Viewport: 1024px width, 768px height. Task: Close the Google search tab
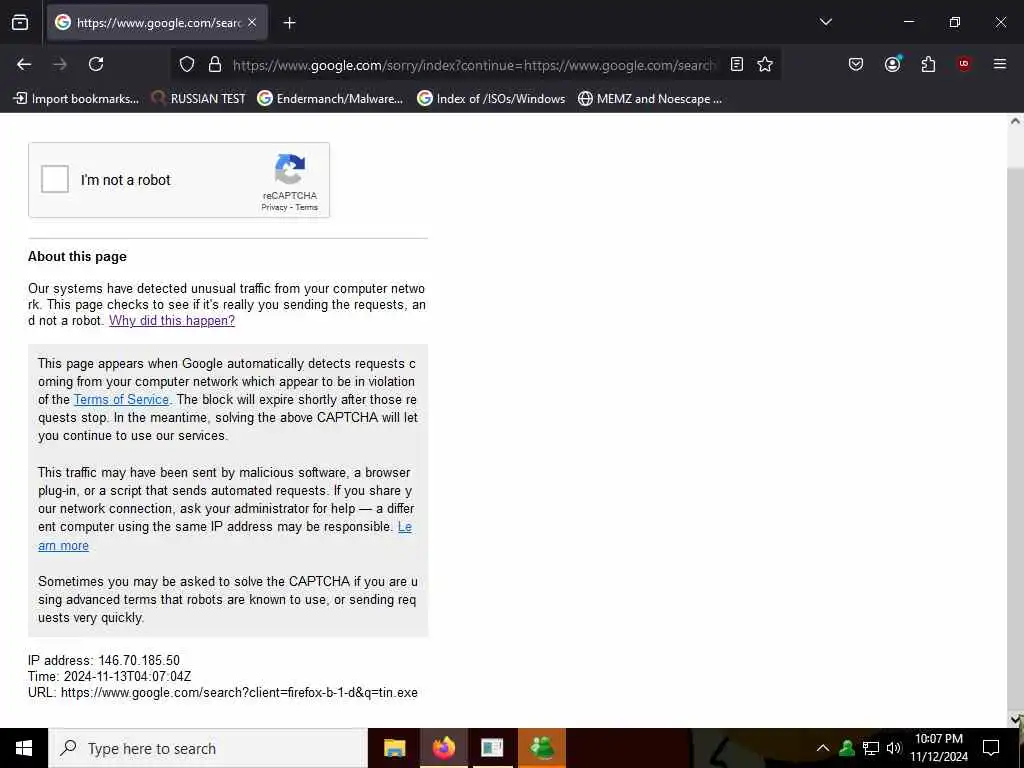(252, 22)
